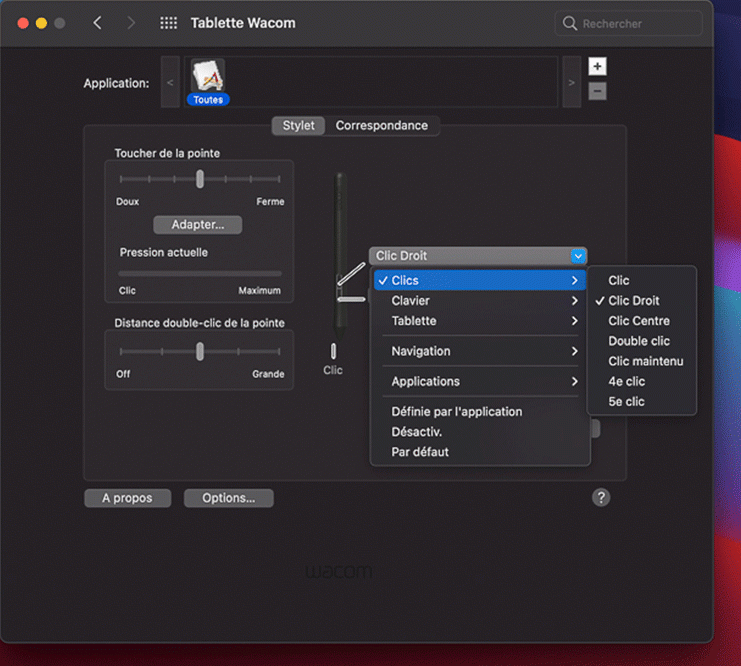Expand the Applications submenu
Viewport: 741px width, 666px height.
coord(480,381)
